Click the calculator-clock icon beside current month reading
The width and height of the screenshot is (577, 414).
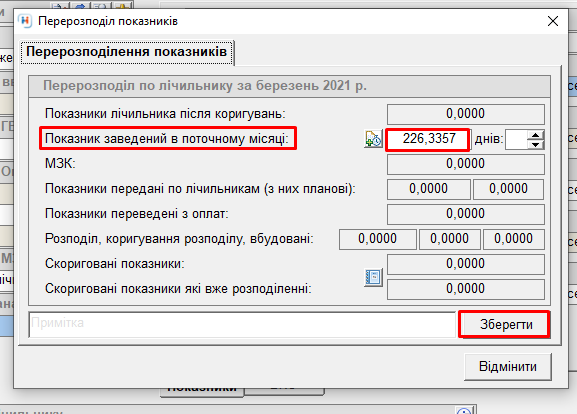[373, 139]
